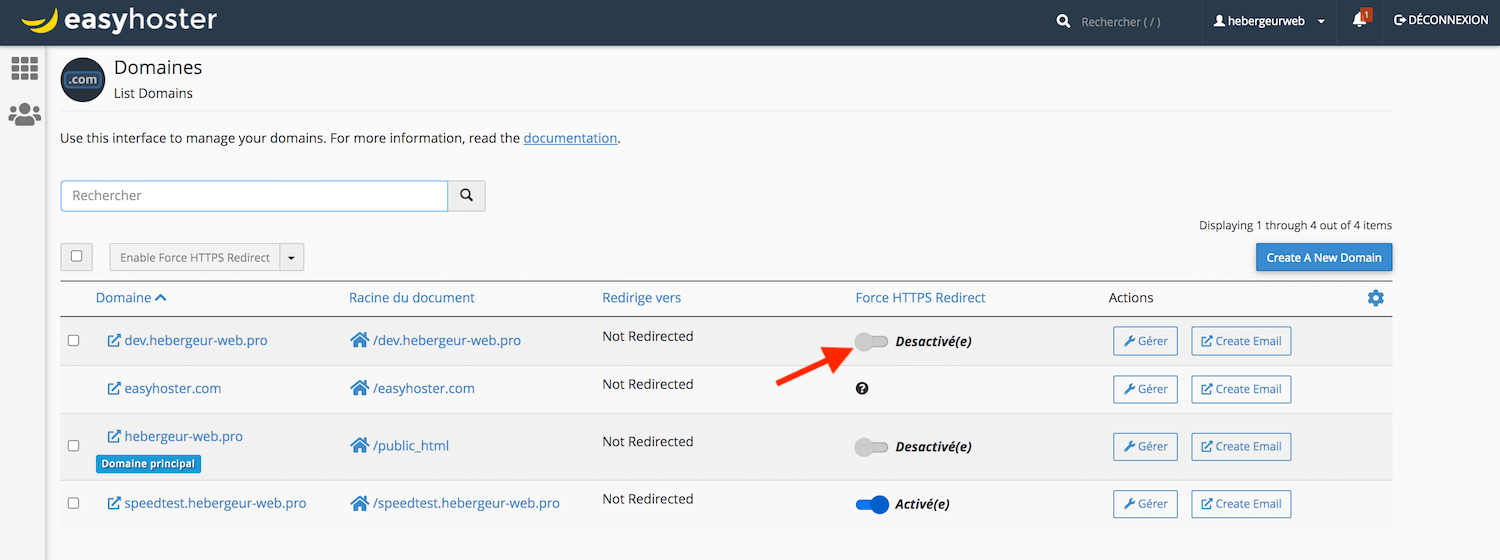Open the apps grid icon in sidebar
The width and height of the screenshot is (1500, 560).
(24, 68)
